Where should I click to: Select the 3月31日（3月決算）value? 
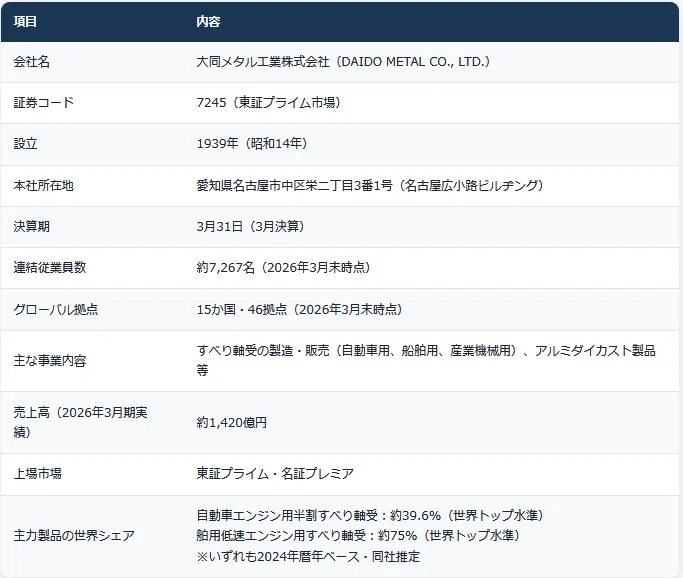[x=250, y=226]
